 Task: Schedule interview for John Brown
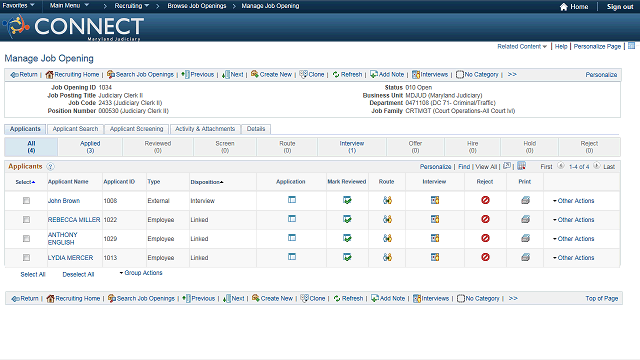(x=435, y=200)
